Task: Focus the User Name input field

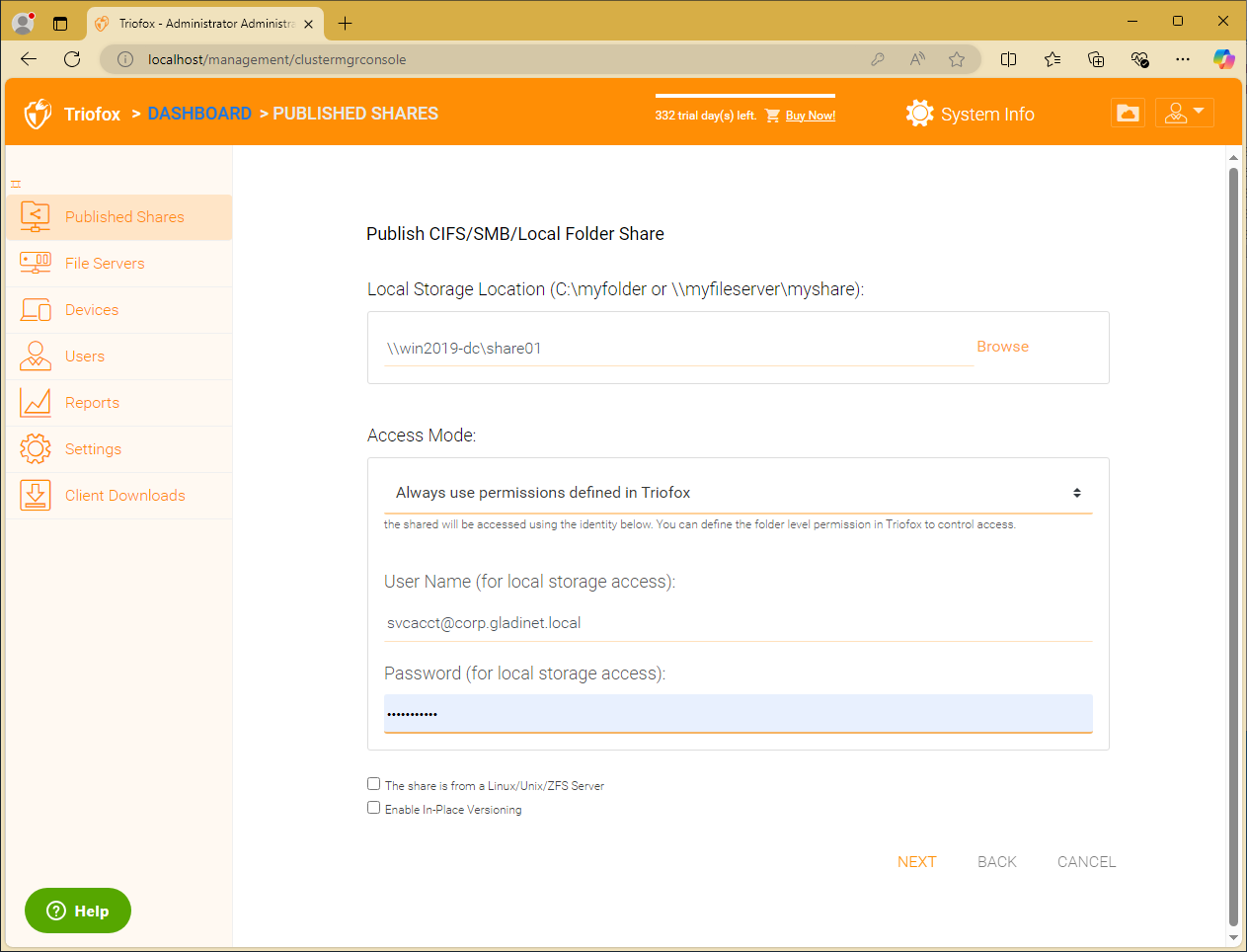Action: coord(739,623)
